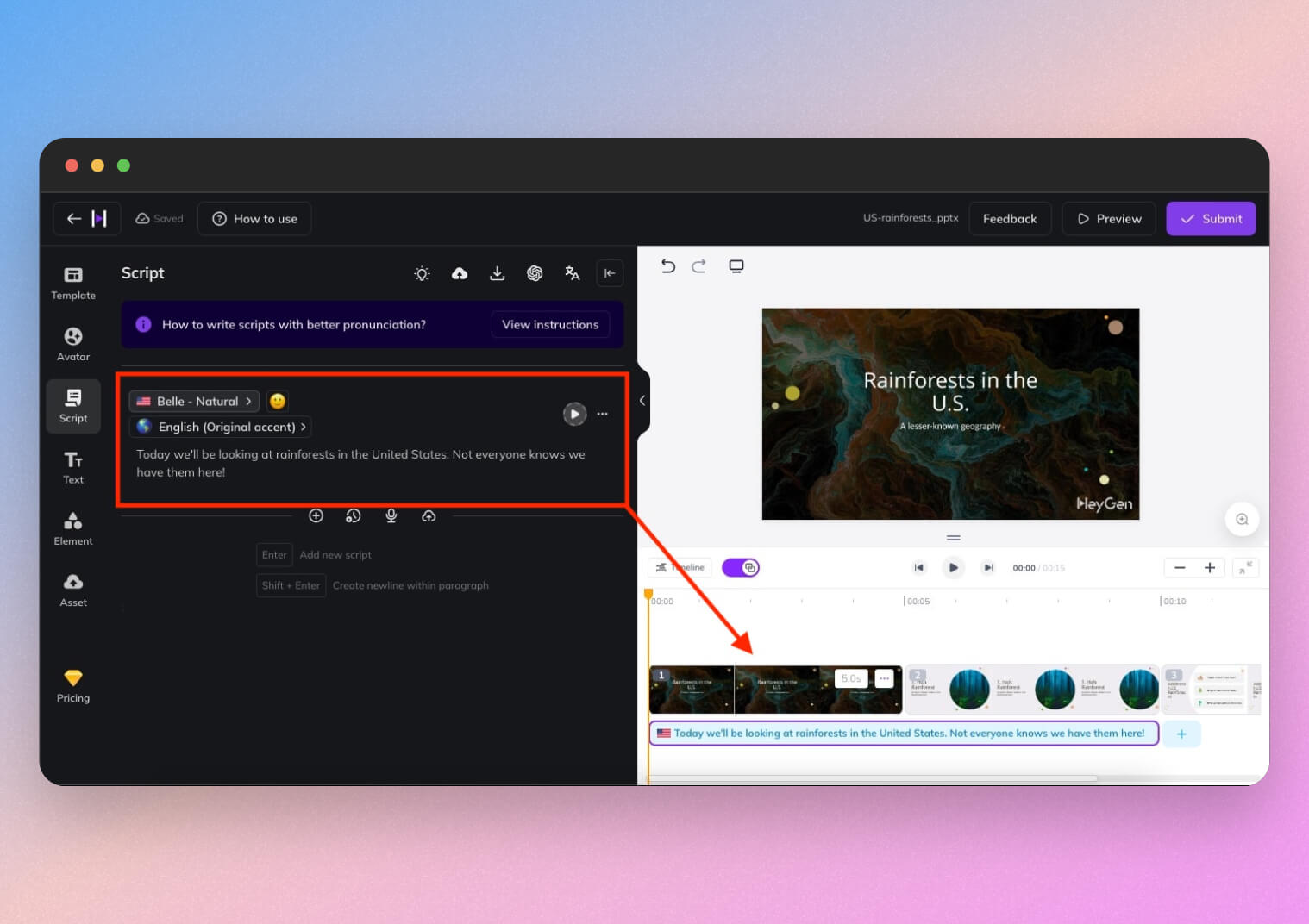The height and width of the screenshot is (924, 1309).
Task: Click the collapse handle between script and preview panels
Action: 642,400
